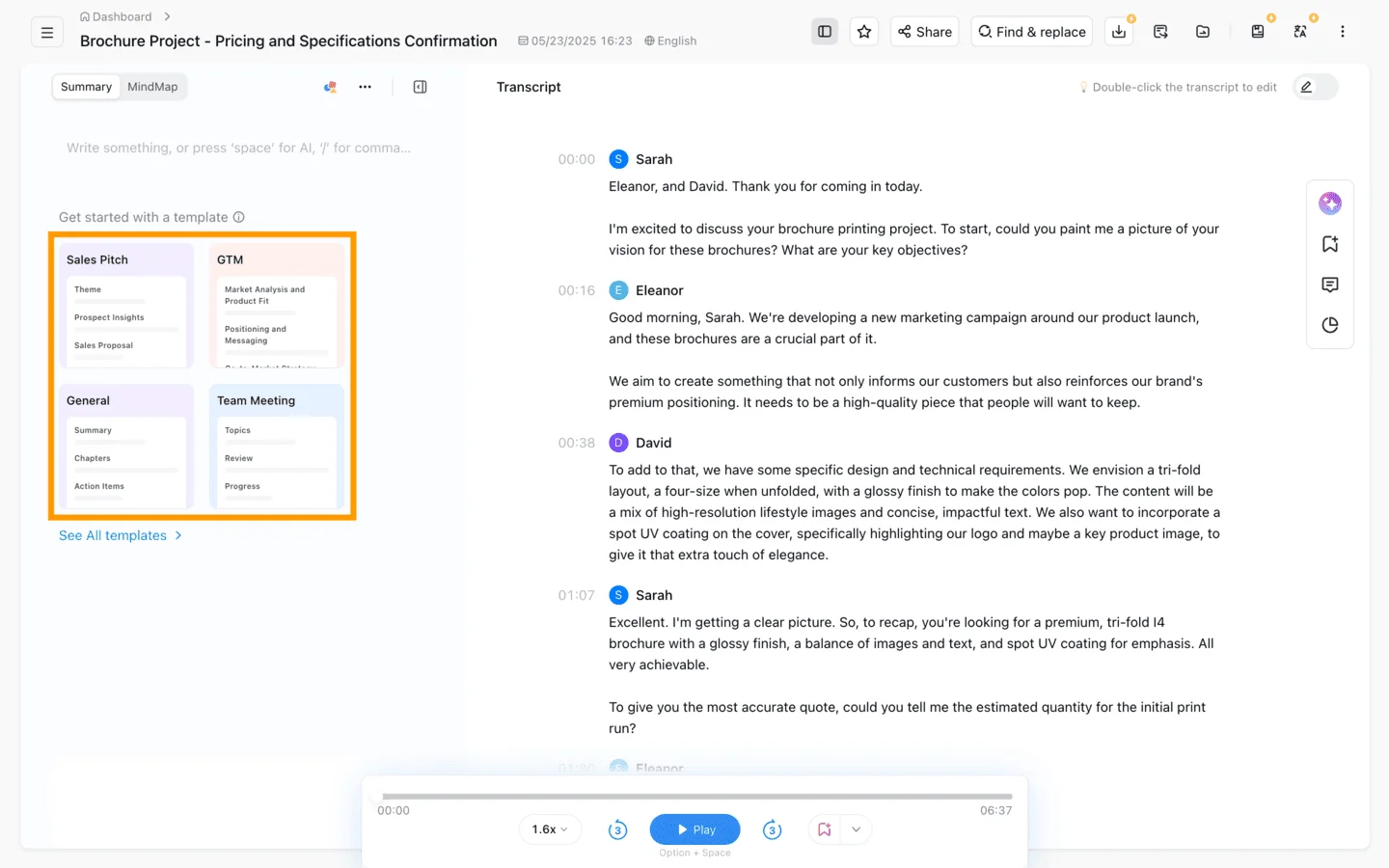The image size is (1389, 868).
Task: Skip forward 3 seconds
Action: point(772,829)
